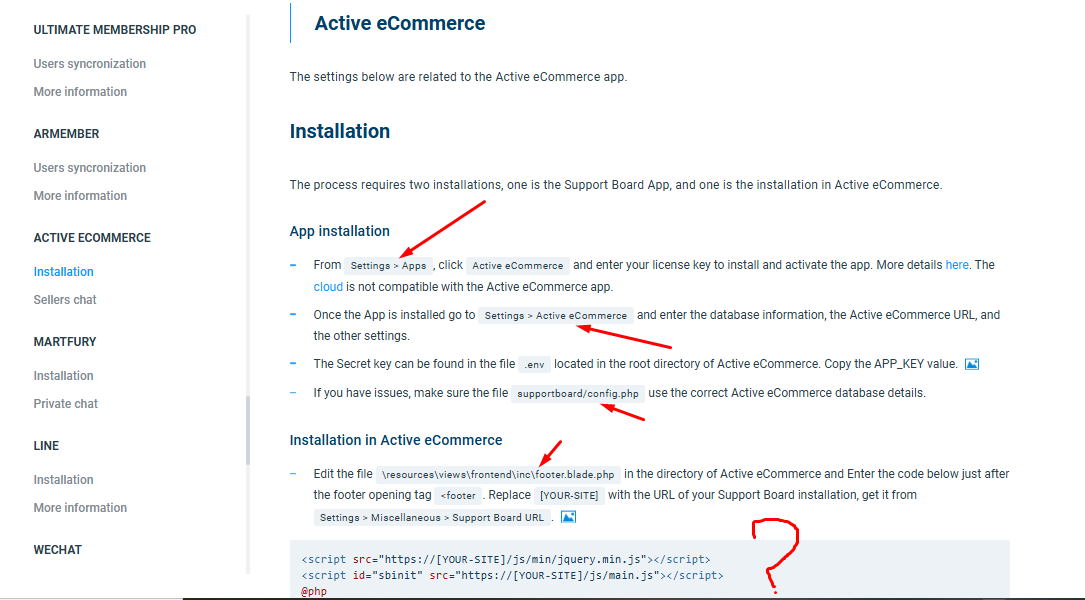This screenshot has width=1085, height=600.
Task: Select the ULTIMATE MEMBERSHIP PRO sidebar heading
Action: pyautogui.click(x=115, y=30)
